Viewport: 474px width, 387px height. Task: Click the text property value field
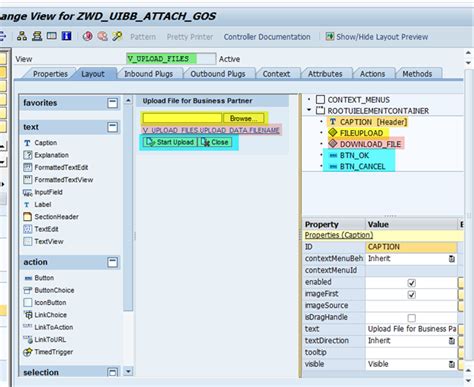click(x=411, y=329)
